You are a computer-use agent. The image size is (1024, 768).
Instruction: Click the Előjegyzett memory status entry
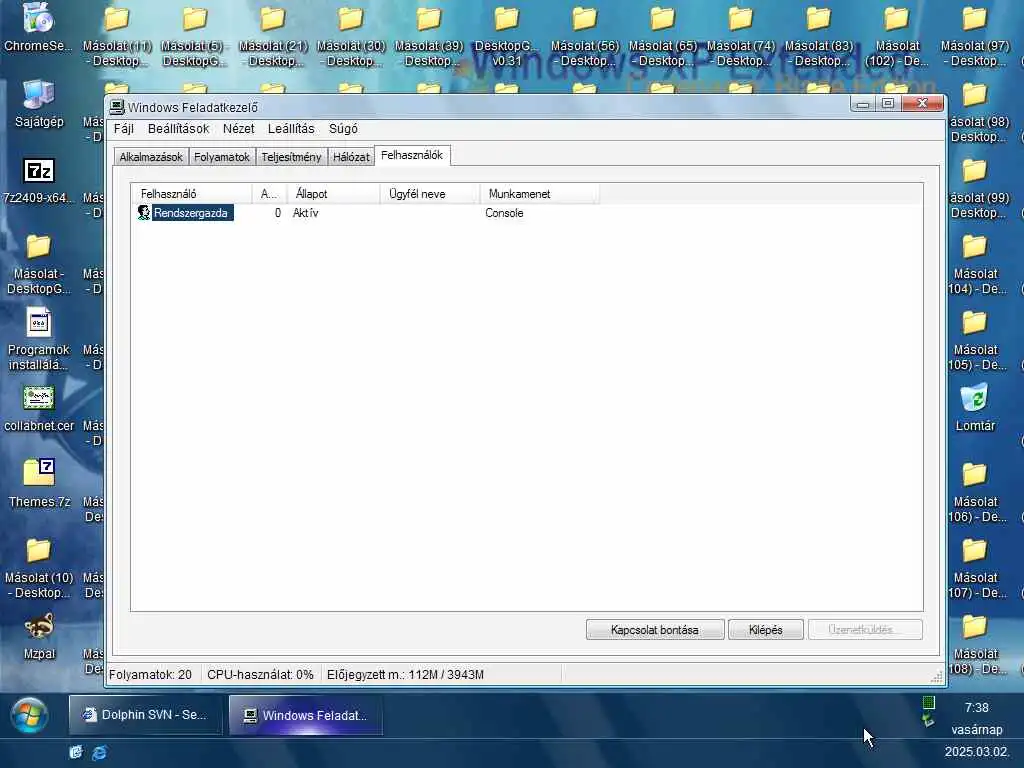coord(406,675)
